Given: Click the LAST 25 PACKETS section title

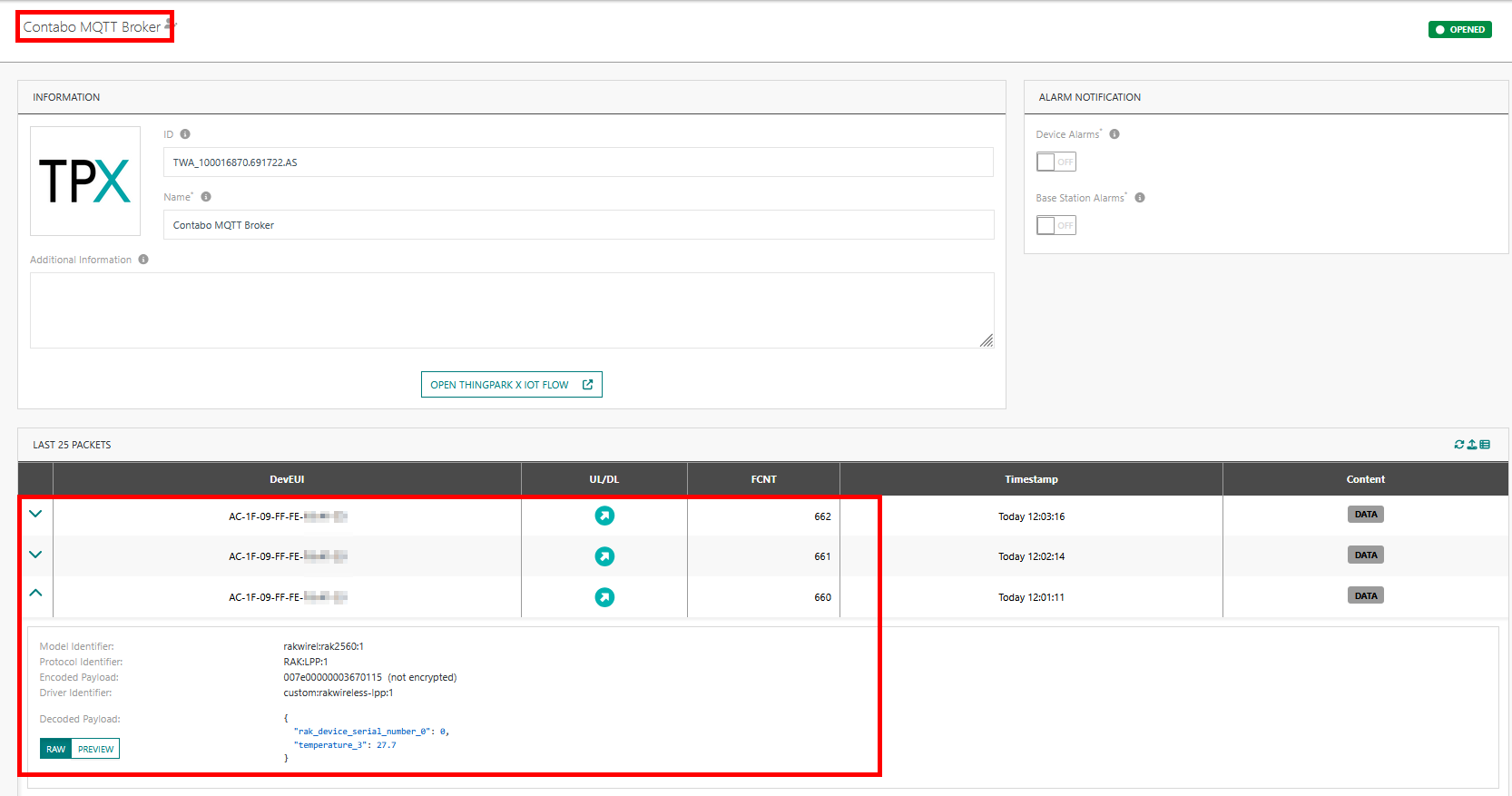Looking at the screenshot, I should click(72, 445).
